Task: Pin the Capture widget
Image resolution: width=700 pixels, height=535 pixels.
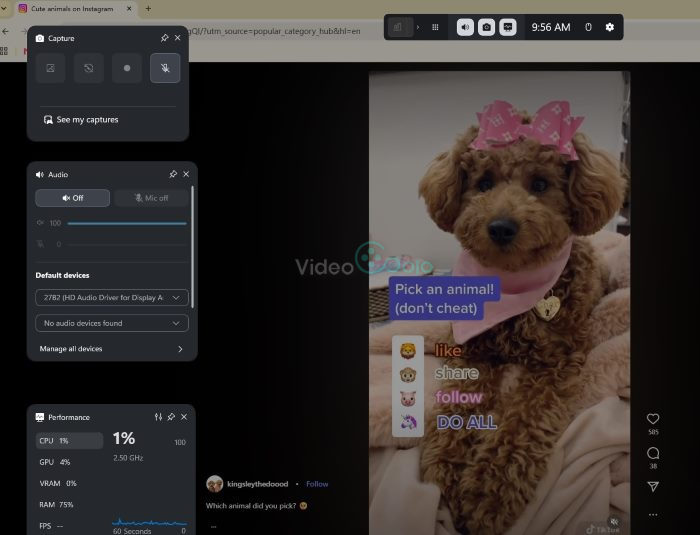Action: 164,38
